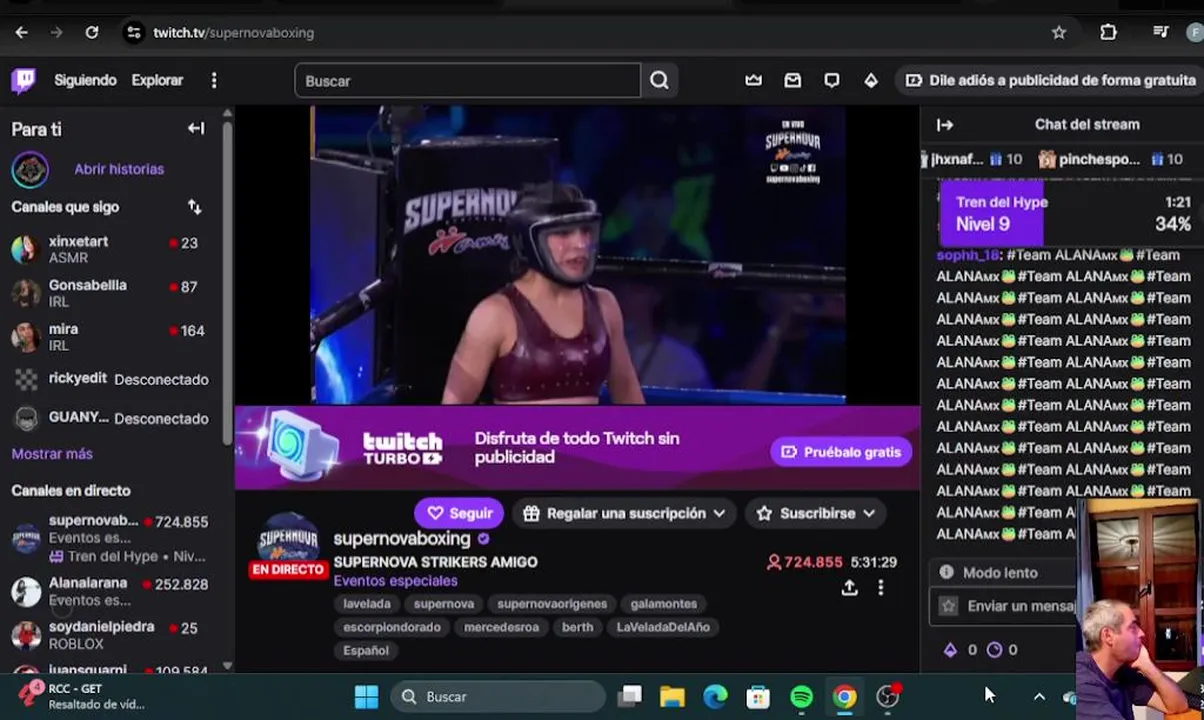The width and height of the screenshot is (1204, 720).
Task: Expand list with Mostrar más
Action: [x=52, y=454]
